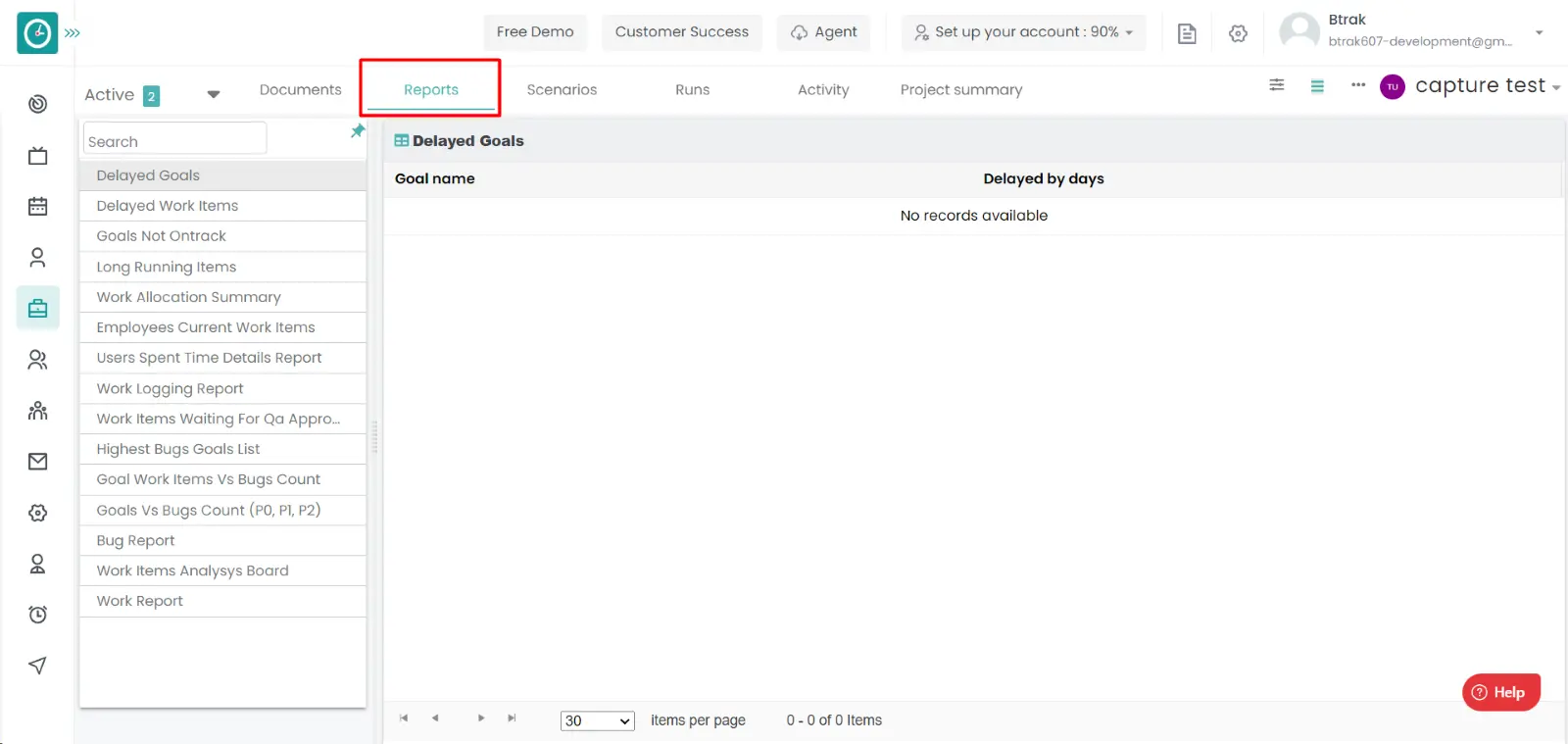Open the items per page dropdown

pos(597,720)
